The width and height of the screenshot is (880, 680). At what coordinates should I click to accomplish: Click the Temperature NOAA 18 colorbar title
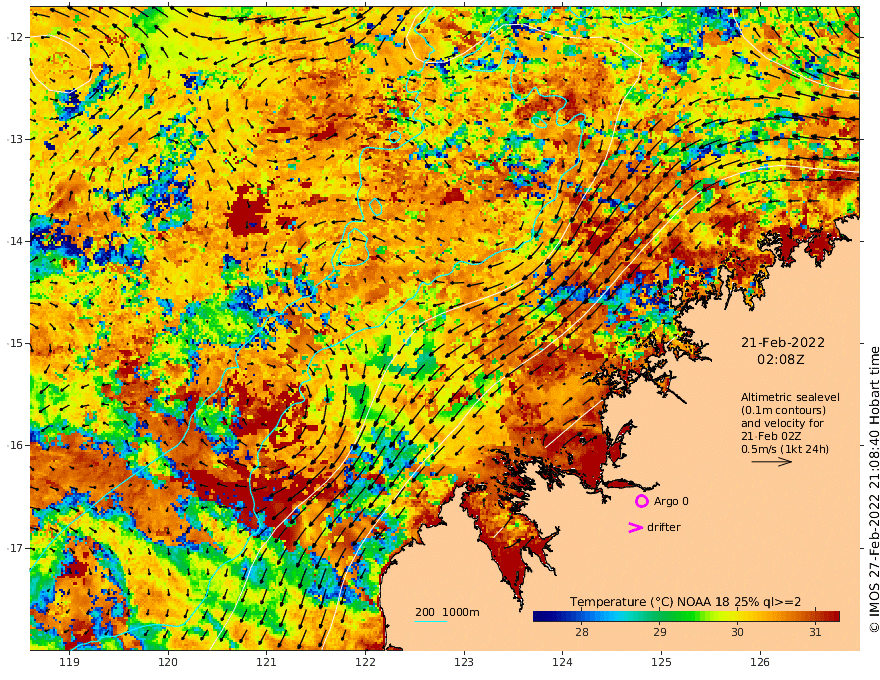(x=685, y=602)
